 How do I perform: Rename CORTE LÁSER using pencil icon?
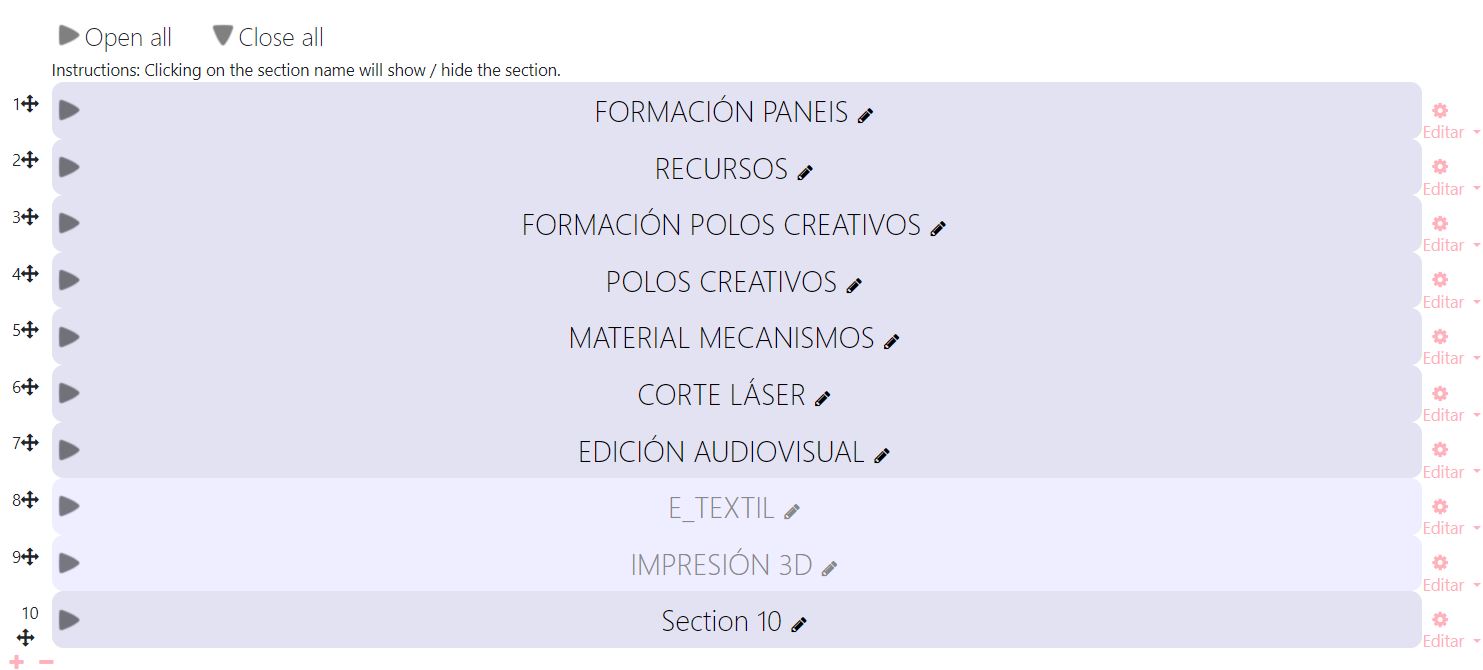click(823, 398)
